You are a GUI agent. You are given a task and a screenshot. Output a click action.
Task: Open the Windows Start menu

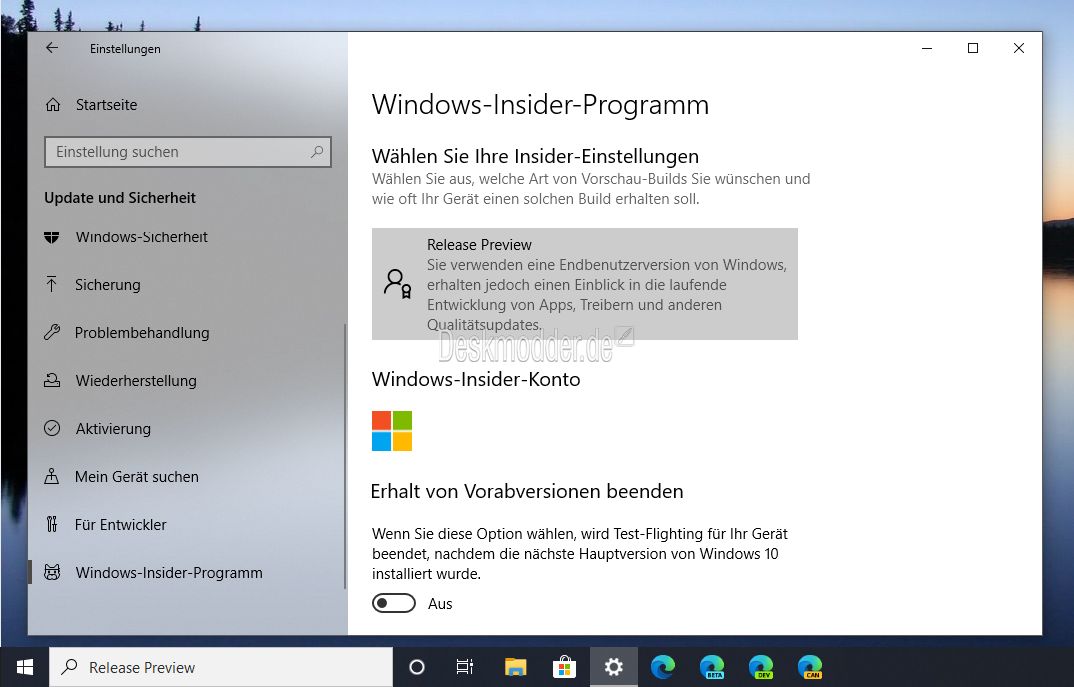[x=25, y=667]
